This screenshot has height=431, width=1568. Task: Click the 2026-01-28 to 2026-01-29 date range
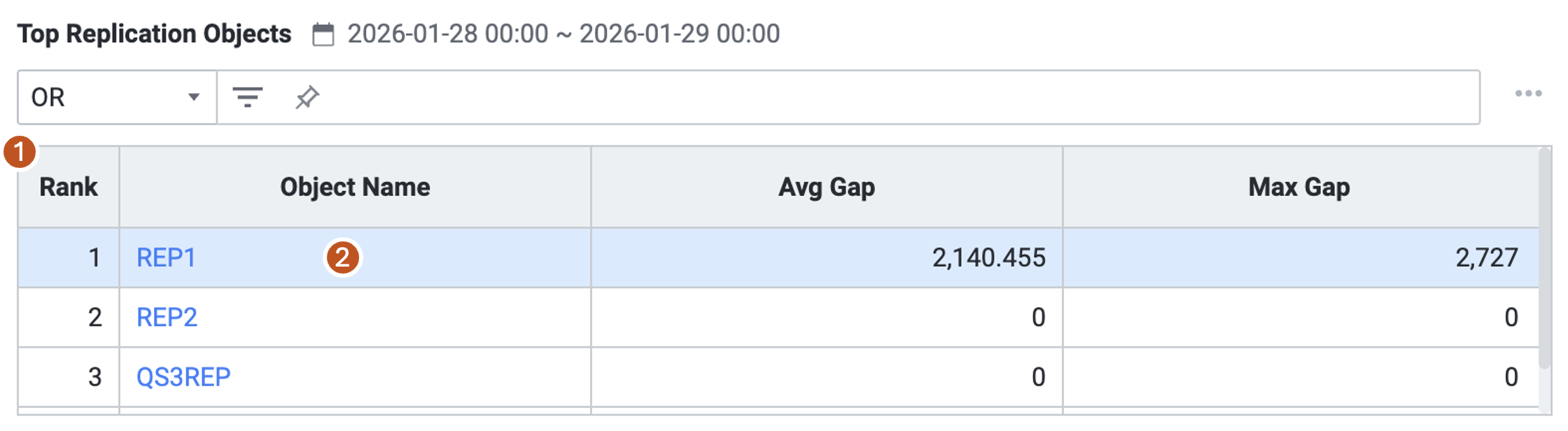tap(563, 34)
